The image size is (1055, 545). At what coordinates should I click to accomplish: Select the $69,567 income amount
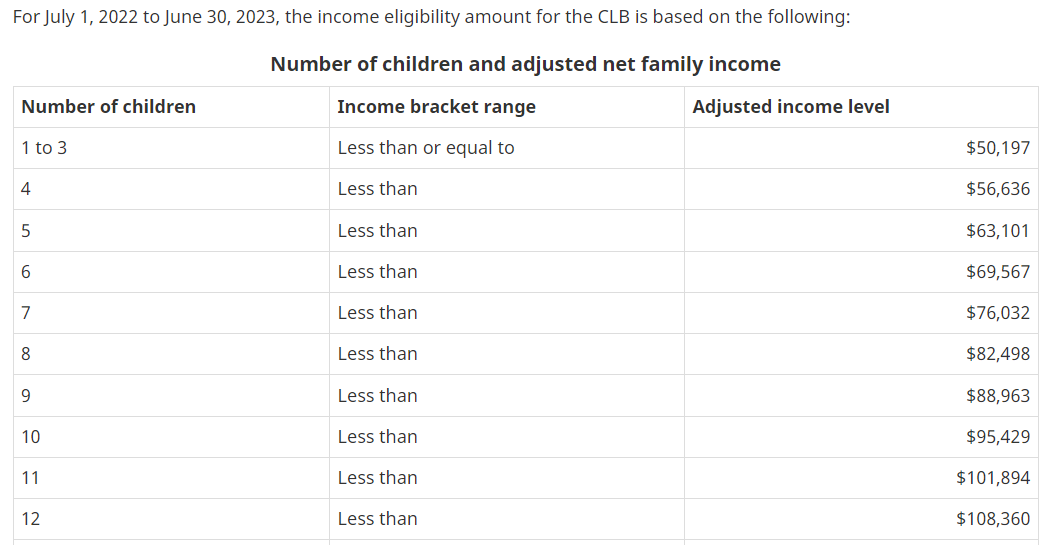pos(997,272)
